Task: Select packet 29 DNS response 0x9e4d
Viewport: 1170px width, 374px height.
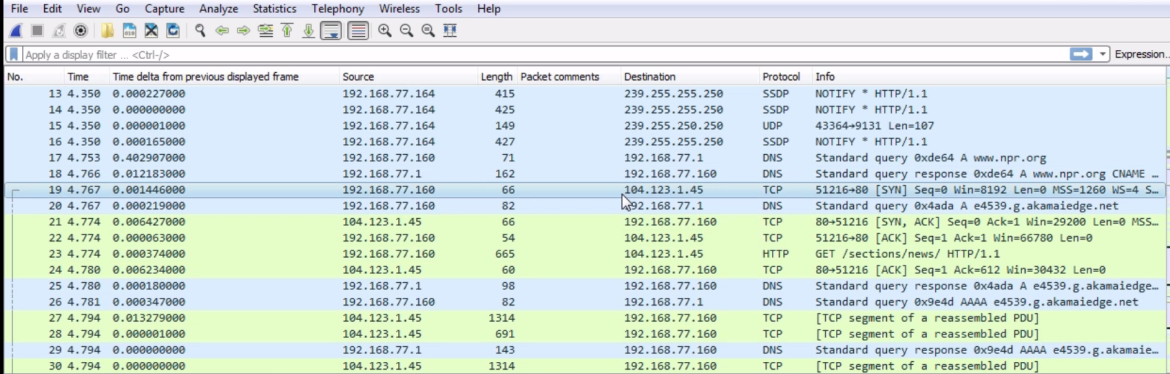Action: point(584,350)
